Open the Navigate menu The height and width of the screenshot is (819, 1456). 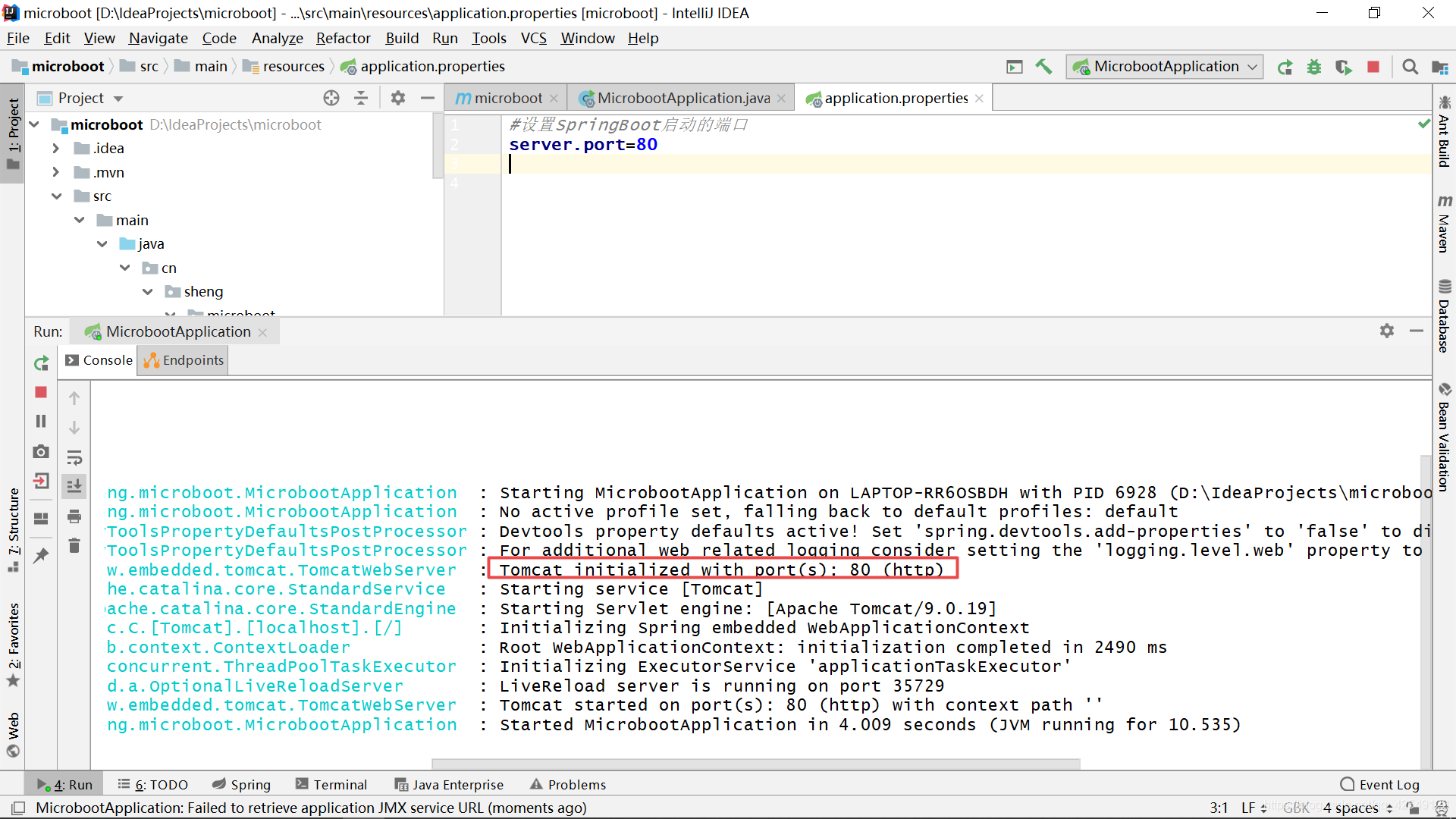pyautogui.click(x=158, y=39)
